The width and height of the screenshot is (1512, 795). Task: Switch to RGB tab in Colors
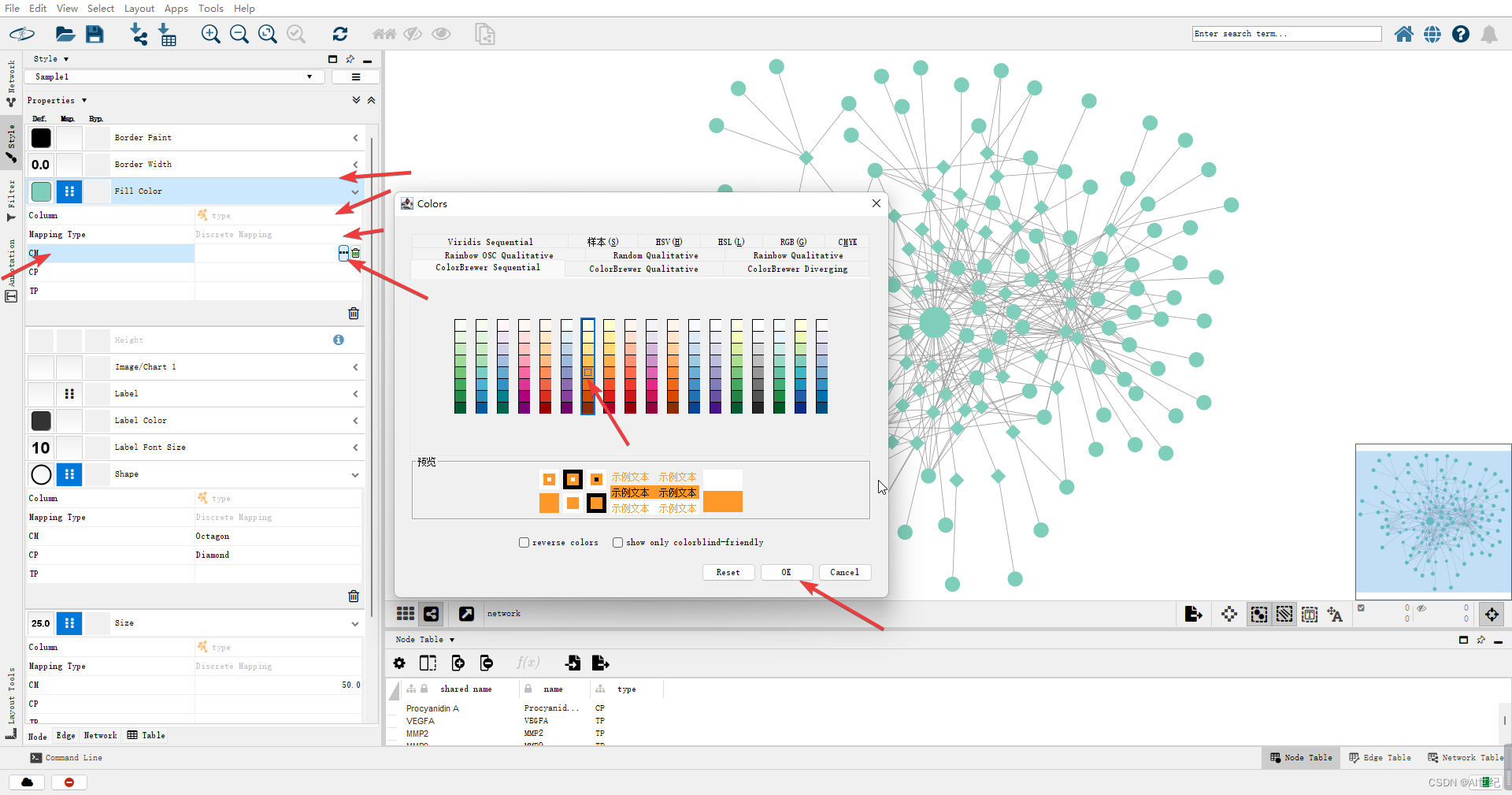[x=793, y=242]
